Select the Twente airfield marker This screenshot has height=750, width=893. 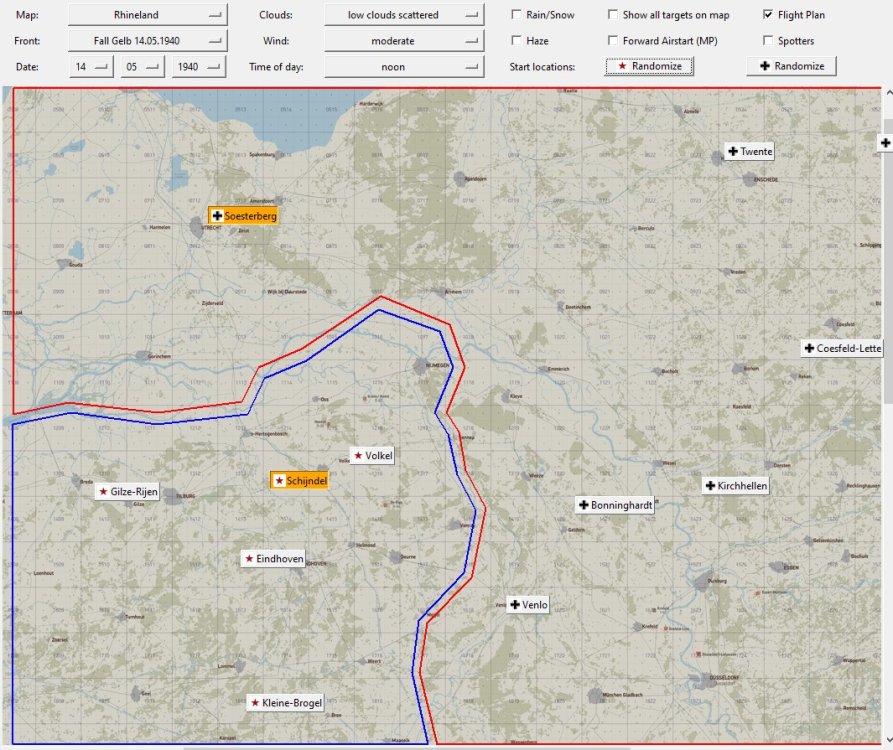750,151
